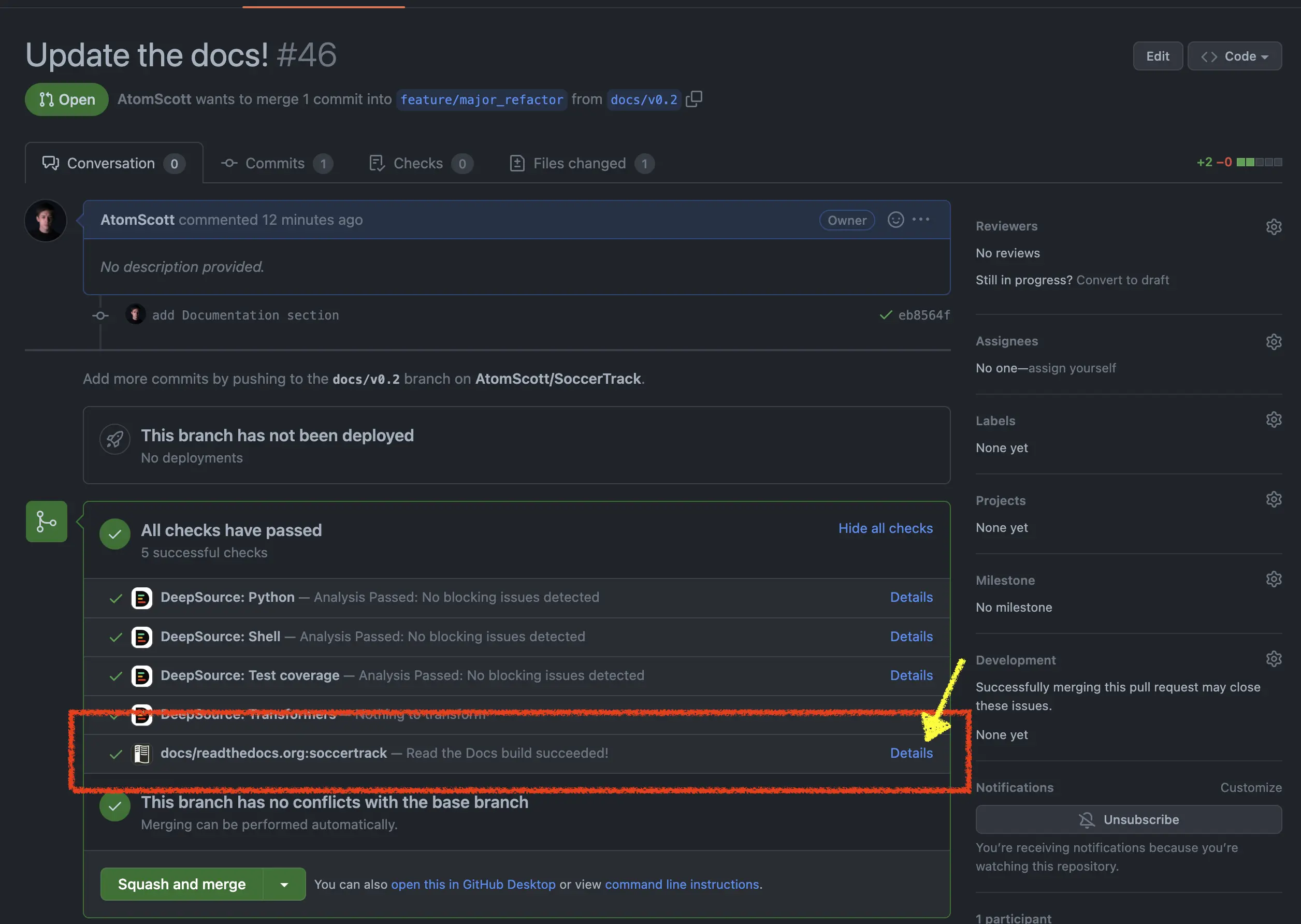Click the DeepSource Python check logo

click(141, 598)
